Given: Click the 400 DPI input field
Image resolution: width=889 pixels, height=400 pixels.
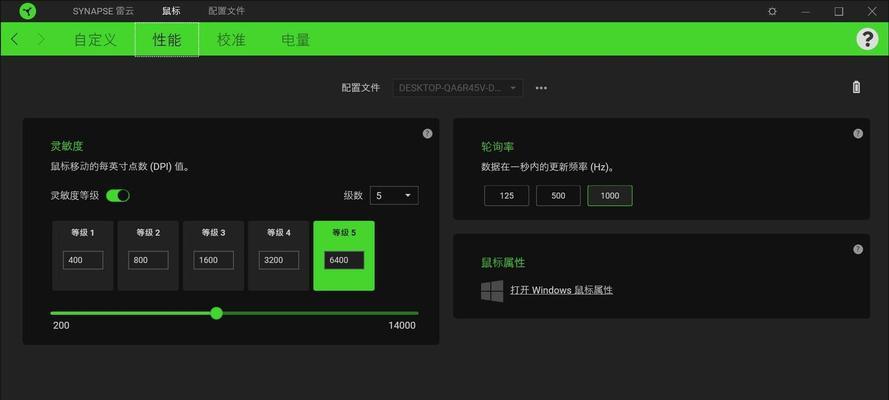Looking at the screenshot, I should [83, 261].
